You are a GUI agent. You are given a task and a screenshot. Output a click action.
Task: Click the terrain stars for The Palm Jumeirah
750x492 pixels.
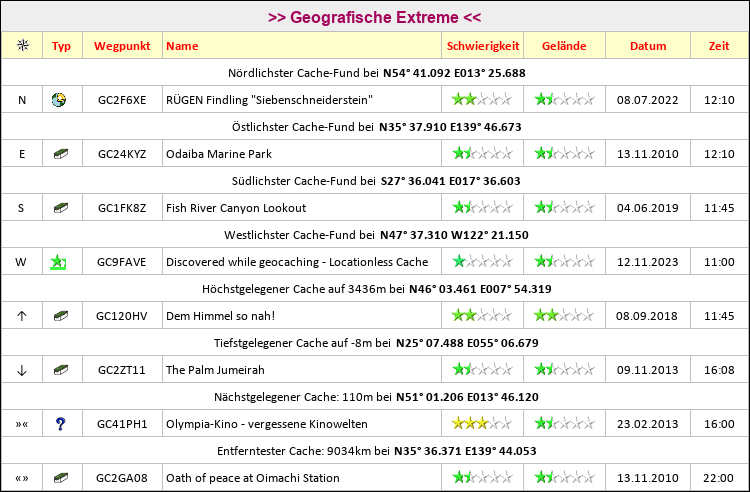click(x=565, y=370)
